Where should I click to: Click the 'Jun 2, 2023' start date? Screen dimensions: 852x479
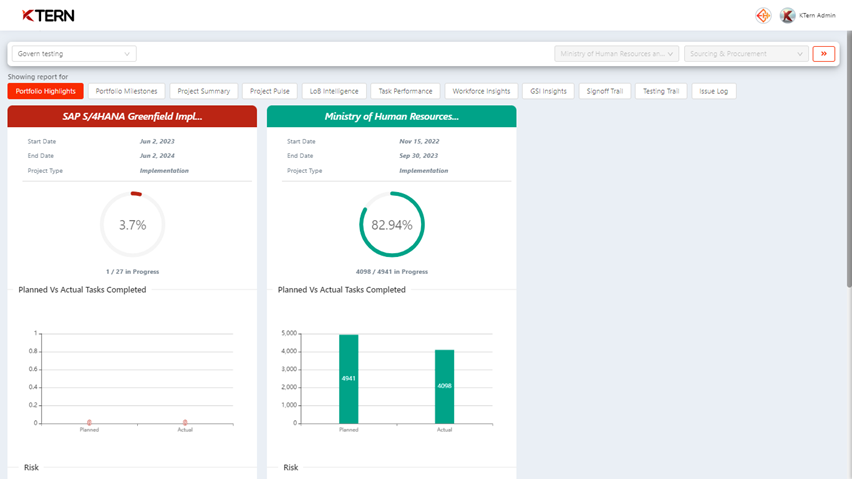click(x=157, y=141)
